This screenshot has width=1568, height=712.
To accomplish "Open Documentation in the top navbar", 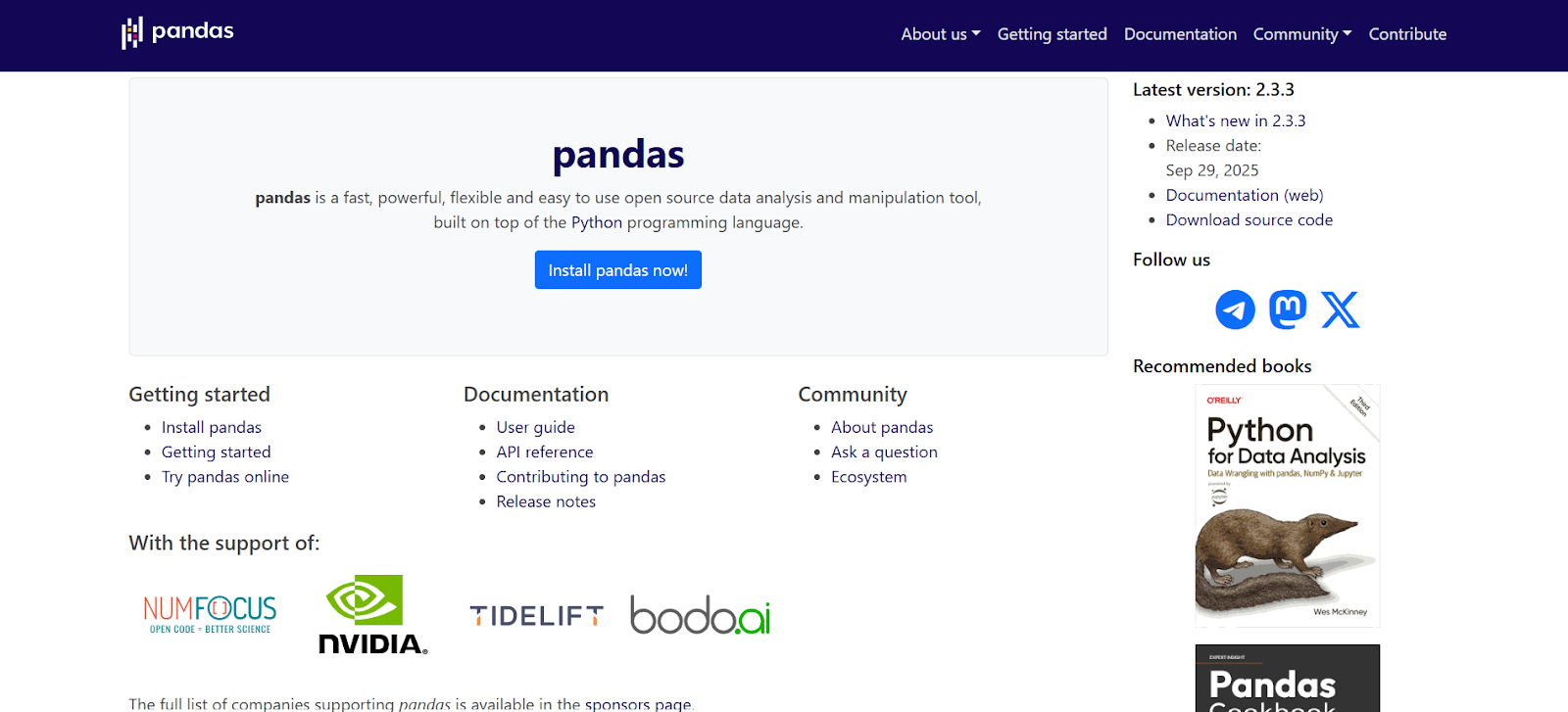I will tap(1180, 34).
